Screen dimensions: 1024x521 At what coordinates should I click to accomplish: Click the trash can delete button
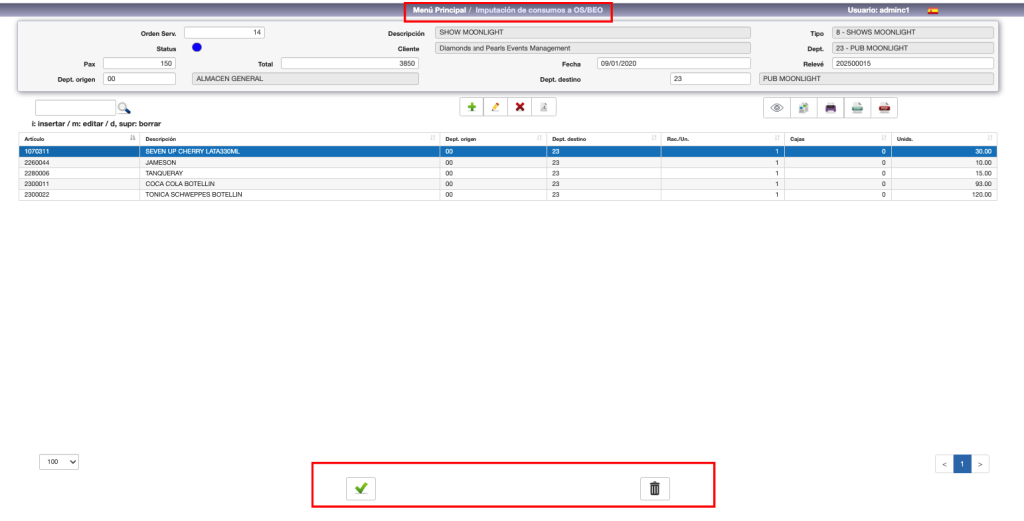pyautogui.click(x=655, y=488)
